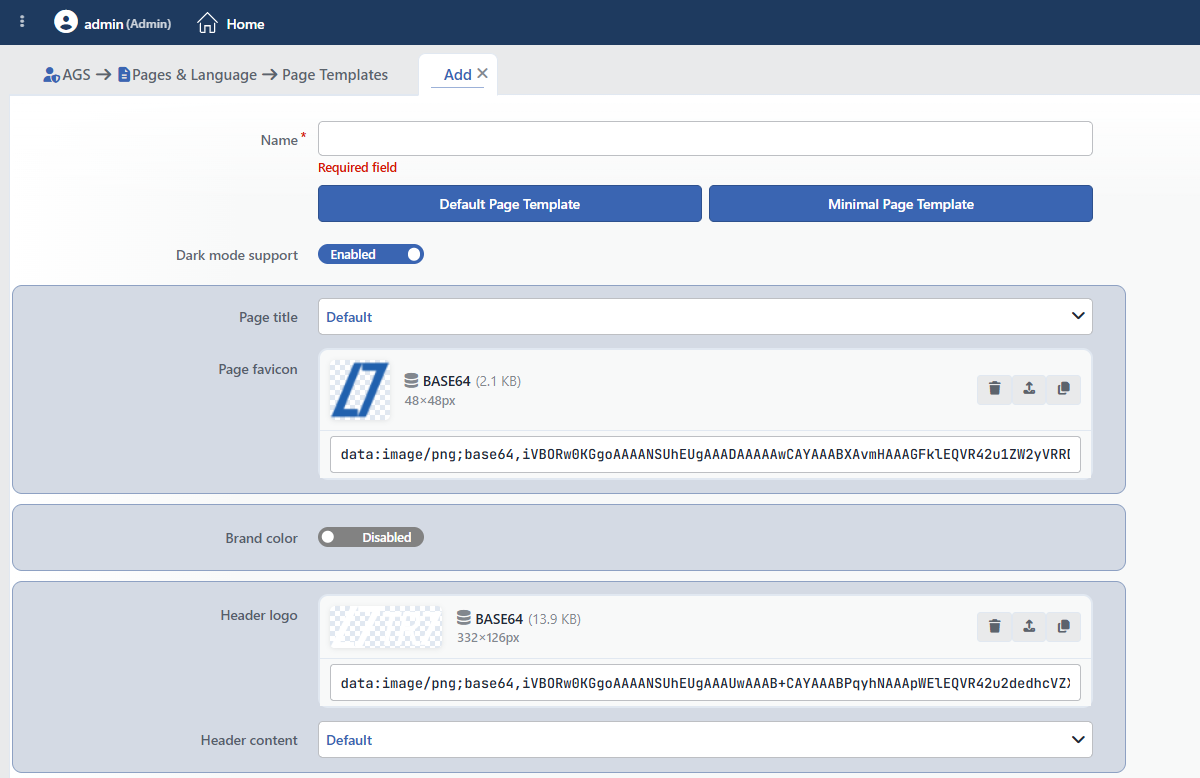This screenshot has width=1200, height=778.
Task: Open the Page title dropdown
Action: pyautogui.click(x=705, y=317)
